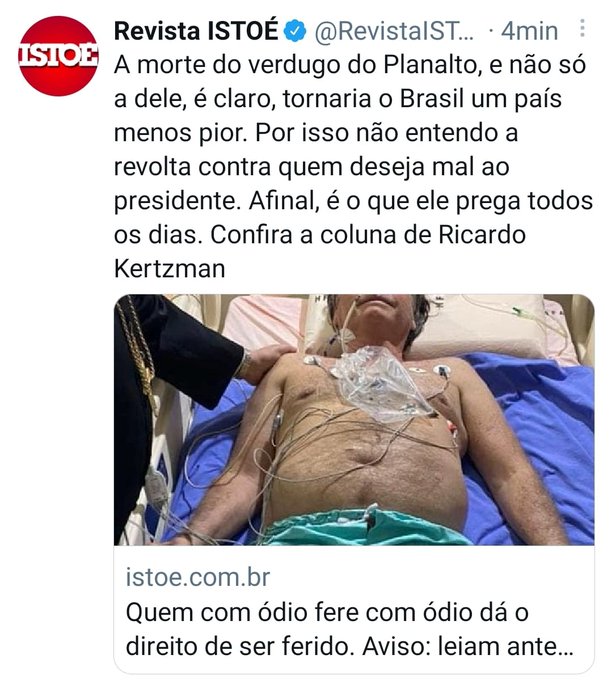612x680 pixels.
Task: Click the white ISTOÉ lettering inside the avatar
Action: pos(58,56)
